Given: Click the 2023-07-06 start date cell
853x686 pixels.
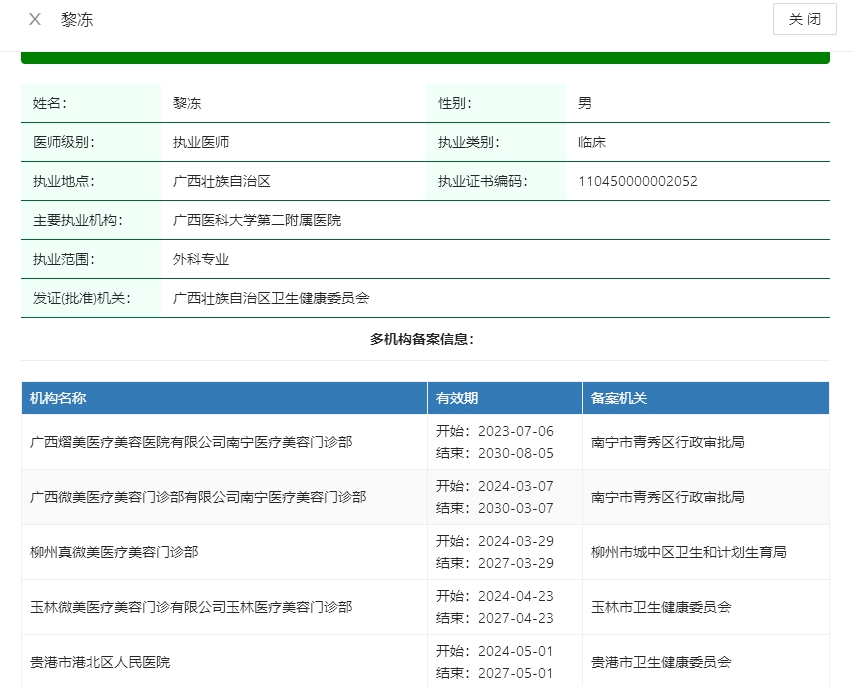Looking at the screenshot, I should point(494,431).
